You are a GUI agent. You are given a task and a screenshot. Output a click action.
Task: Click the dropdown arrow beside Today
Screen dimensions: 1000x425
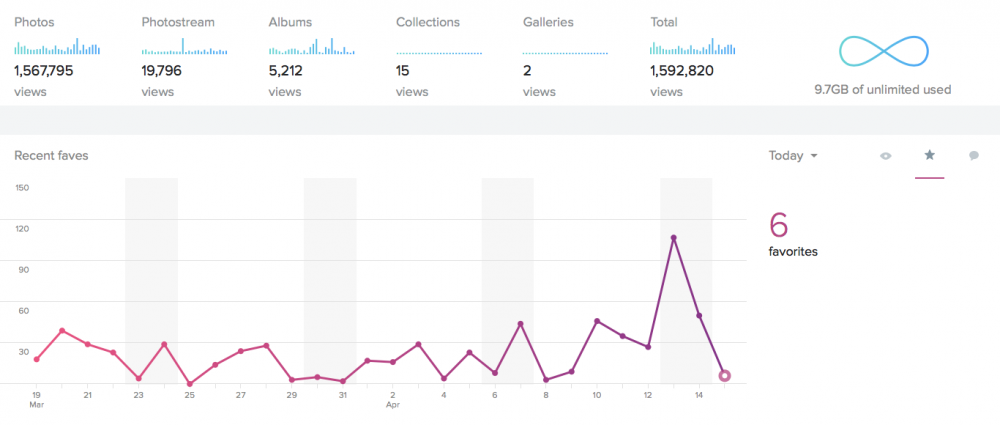pos(814,156)
